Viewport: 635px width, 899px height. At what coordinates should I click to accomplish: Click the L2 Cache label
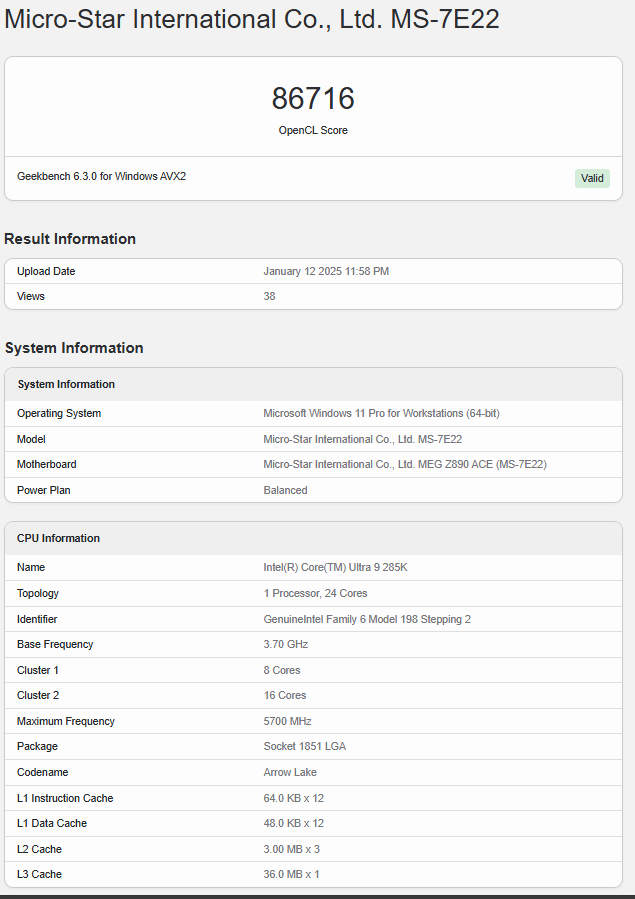(x=39, y=849)
